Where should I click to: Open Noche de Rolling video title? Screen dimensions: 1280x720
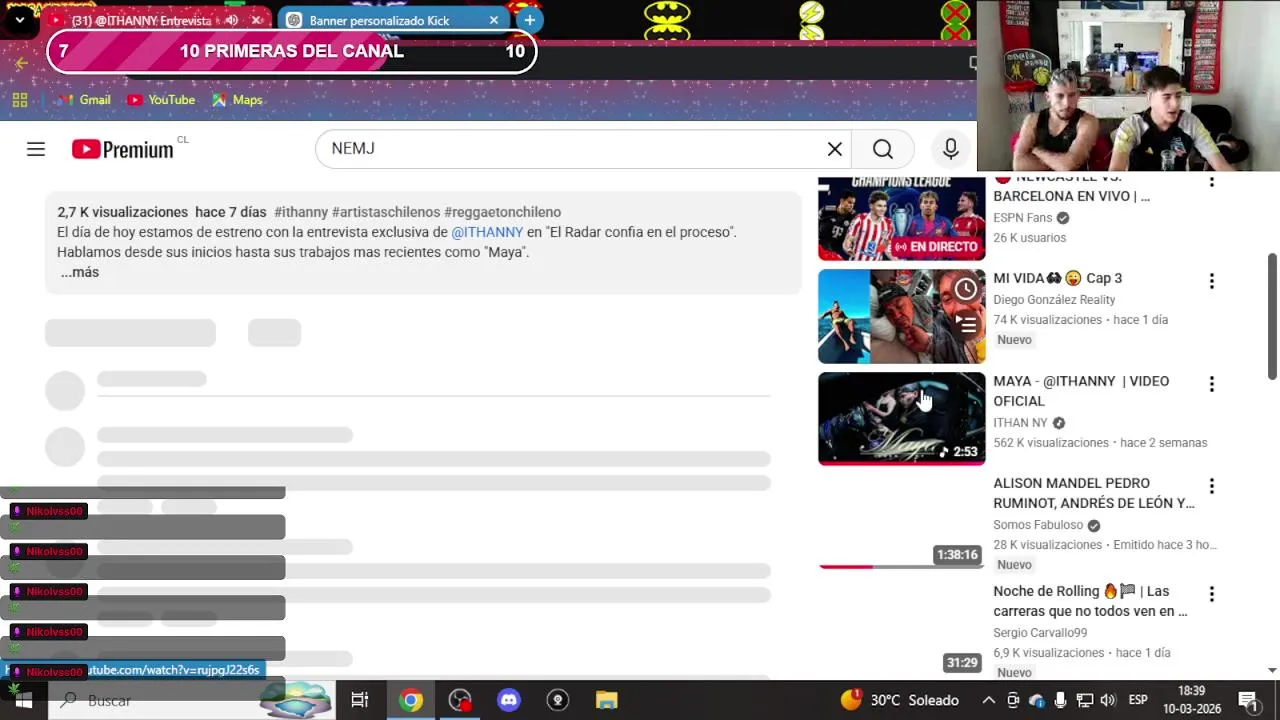pyautogui.click(x=1090, y=601)
